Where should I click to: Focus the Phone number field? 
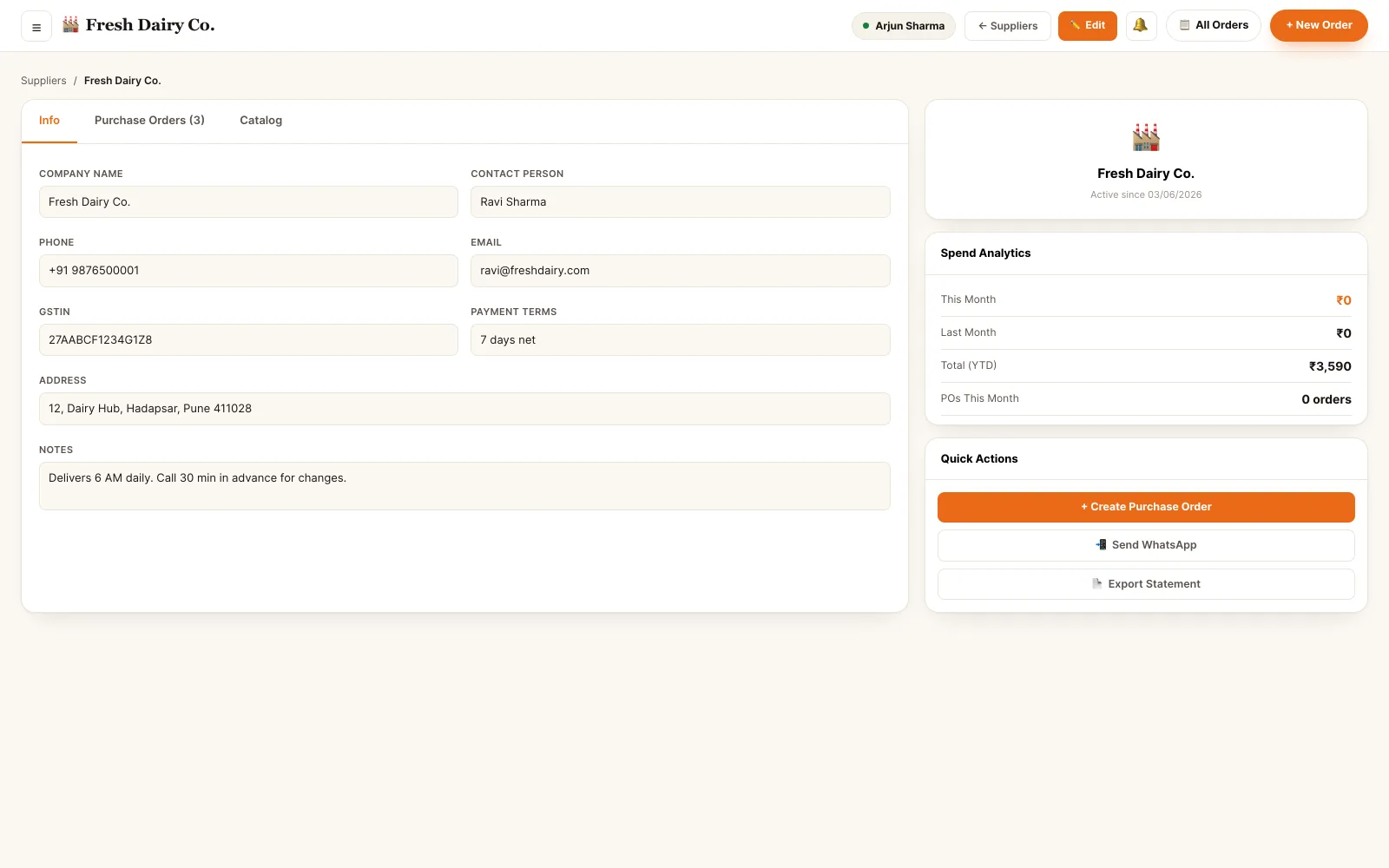[248, 271]
